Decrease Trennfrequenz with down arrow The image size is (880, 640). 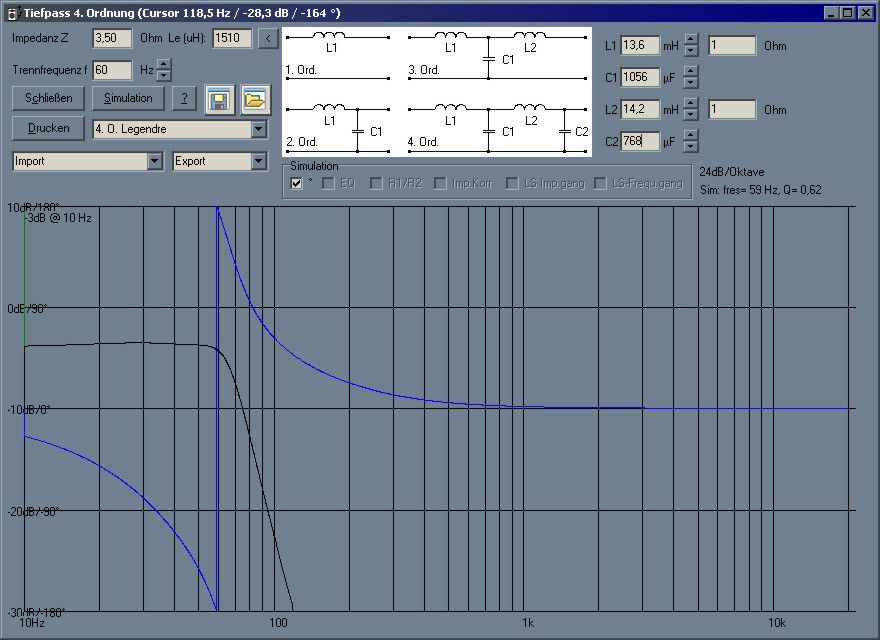tap(164, 76)
